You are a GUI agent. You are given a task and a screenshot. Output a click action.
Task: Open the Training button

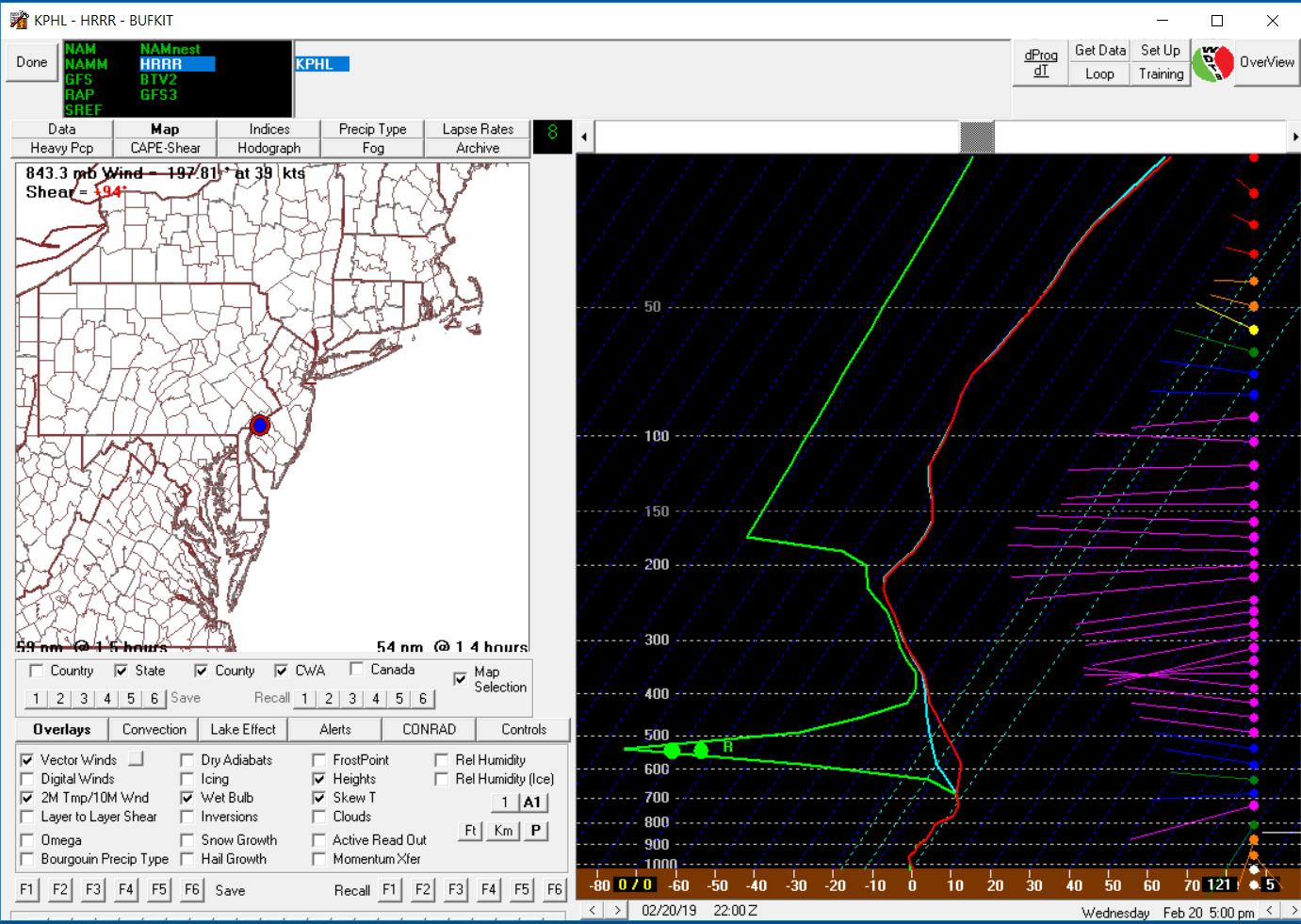point(1161,73)
